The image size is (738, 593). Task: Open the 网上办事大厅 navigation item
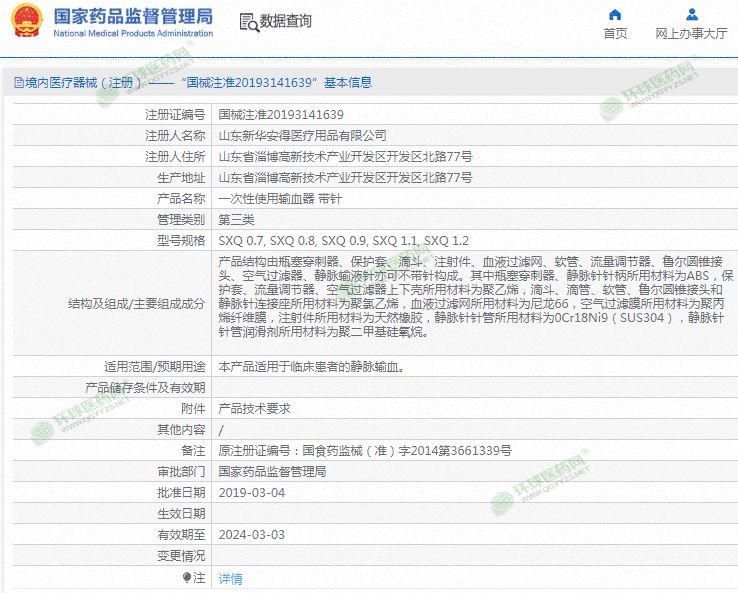click(x=691, y=33)
